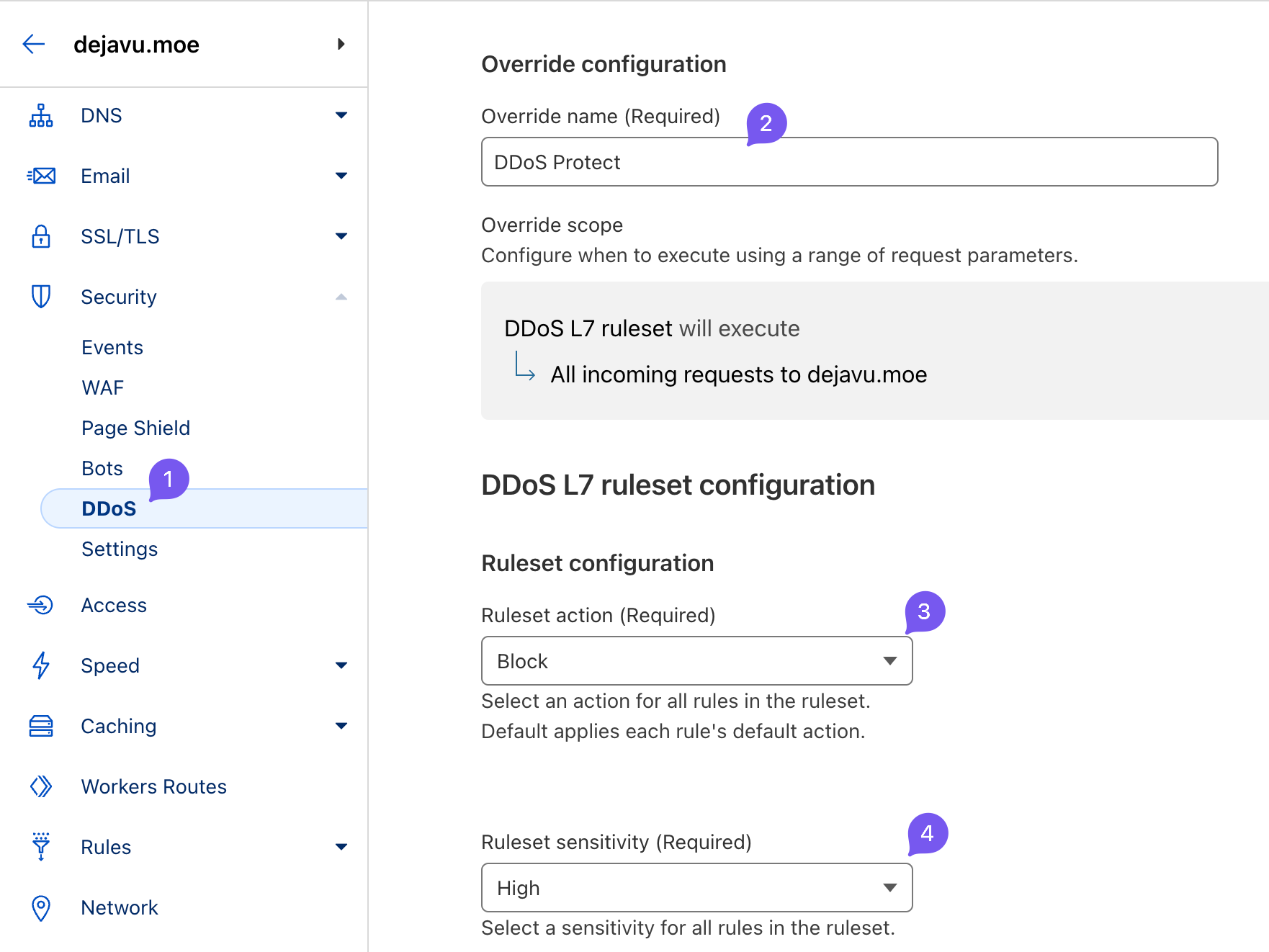
Task: Click the back arrow next to dejavu.moe
Action: tap(34, 45)
